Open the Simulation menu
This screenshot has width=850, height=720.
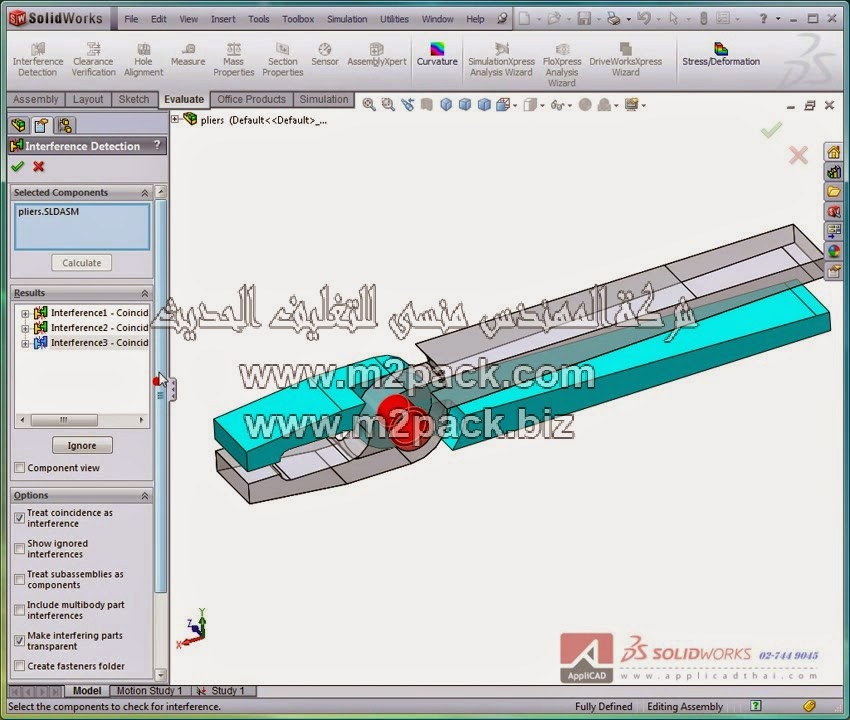[347, 19]
